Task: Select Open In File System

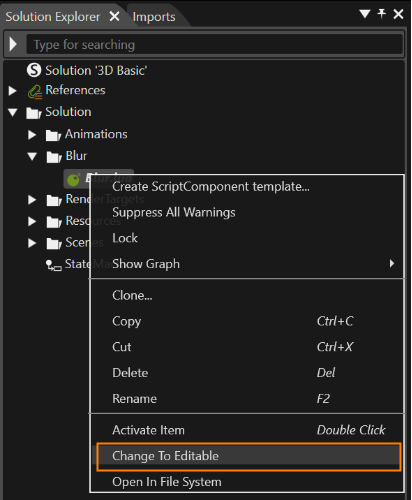Action: click(x=167, y=482)
